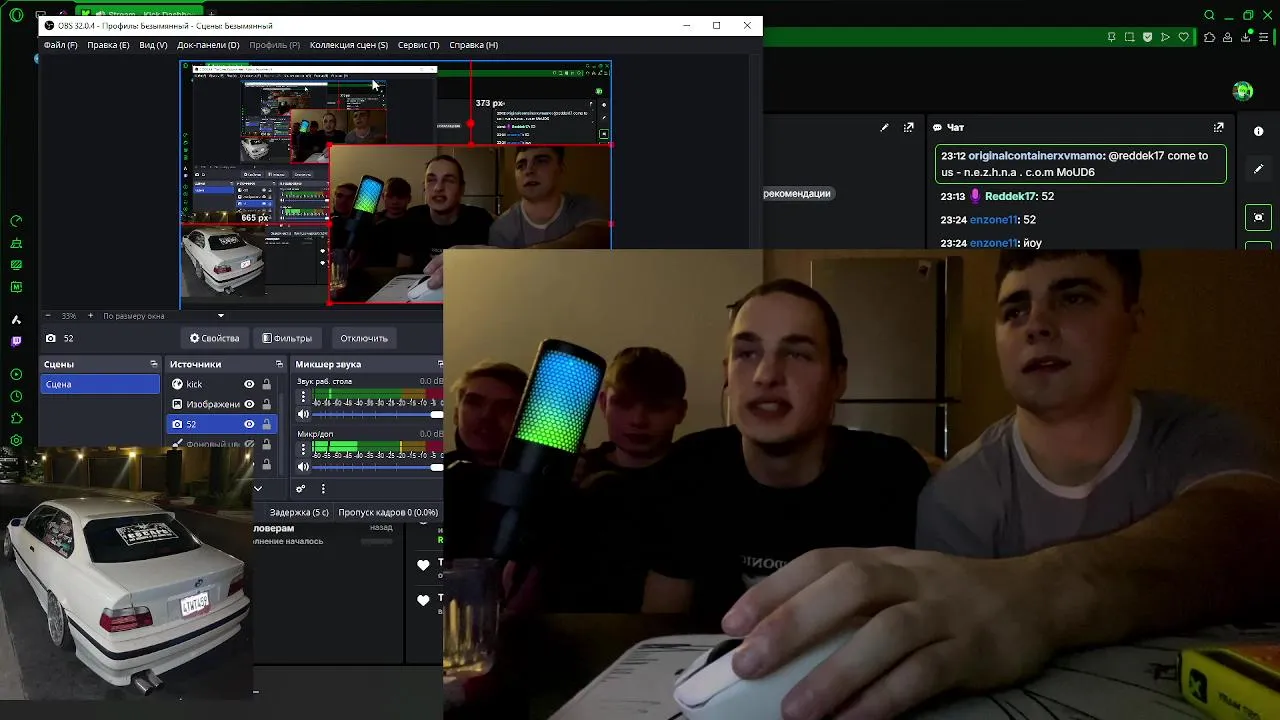Image resolution: width=1280 pixels, height=720 pixels.
Task: Undock the Сцены panel
Action: (153, 364)
